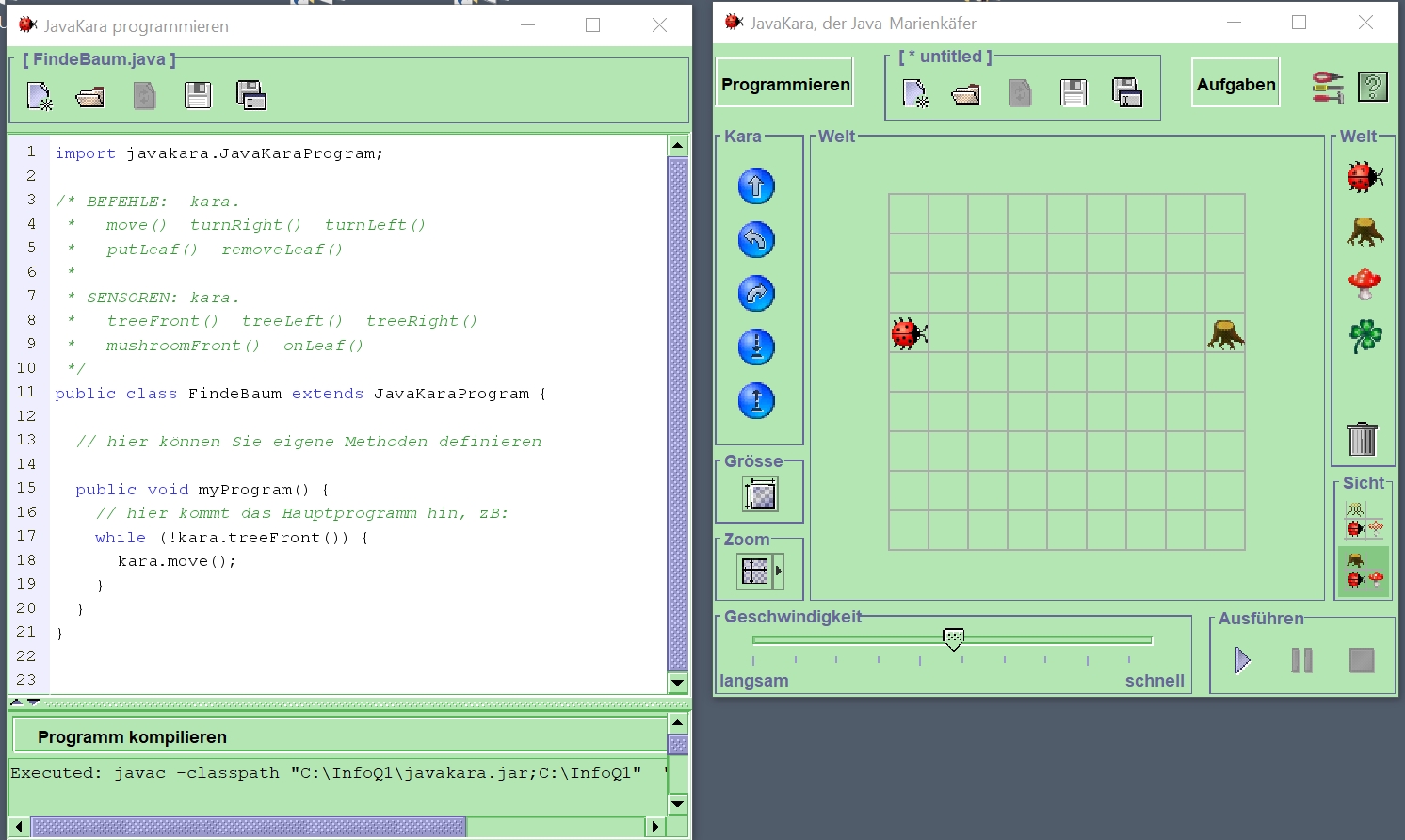
Task: Select the cloverleaf world object
Action: [x=1365, y=336]
